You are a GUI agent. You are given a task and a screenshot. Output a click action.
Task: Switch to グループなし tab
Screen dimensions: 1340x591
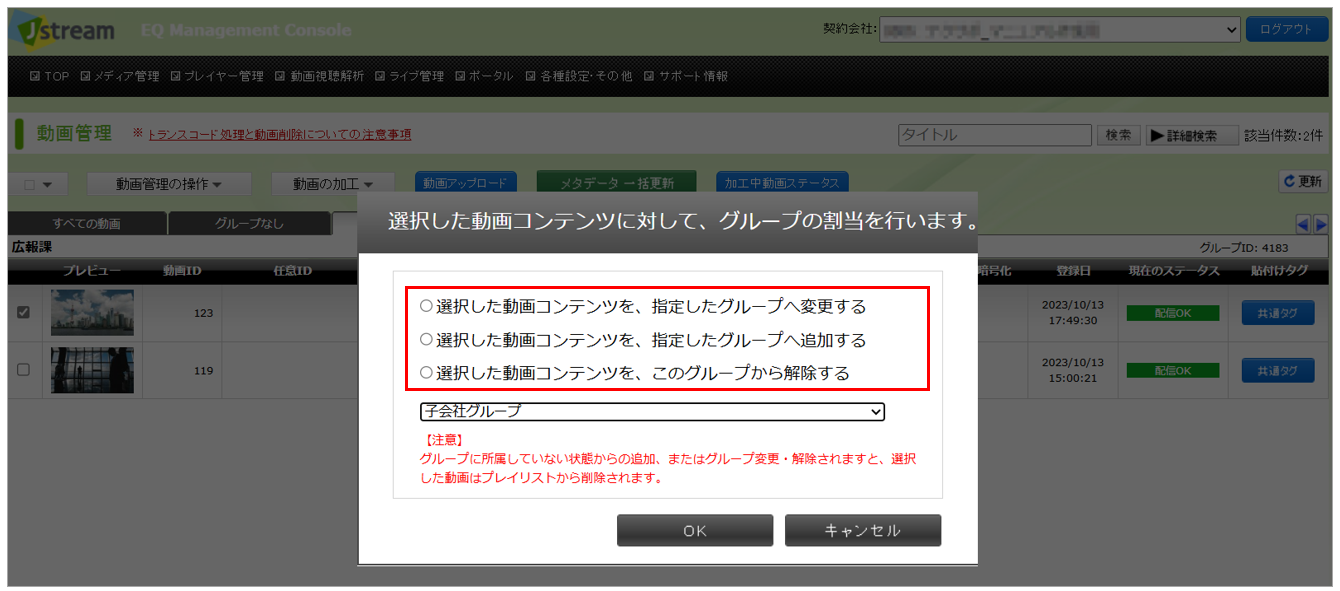[x=249, y=224]
